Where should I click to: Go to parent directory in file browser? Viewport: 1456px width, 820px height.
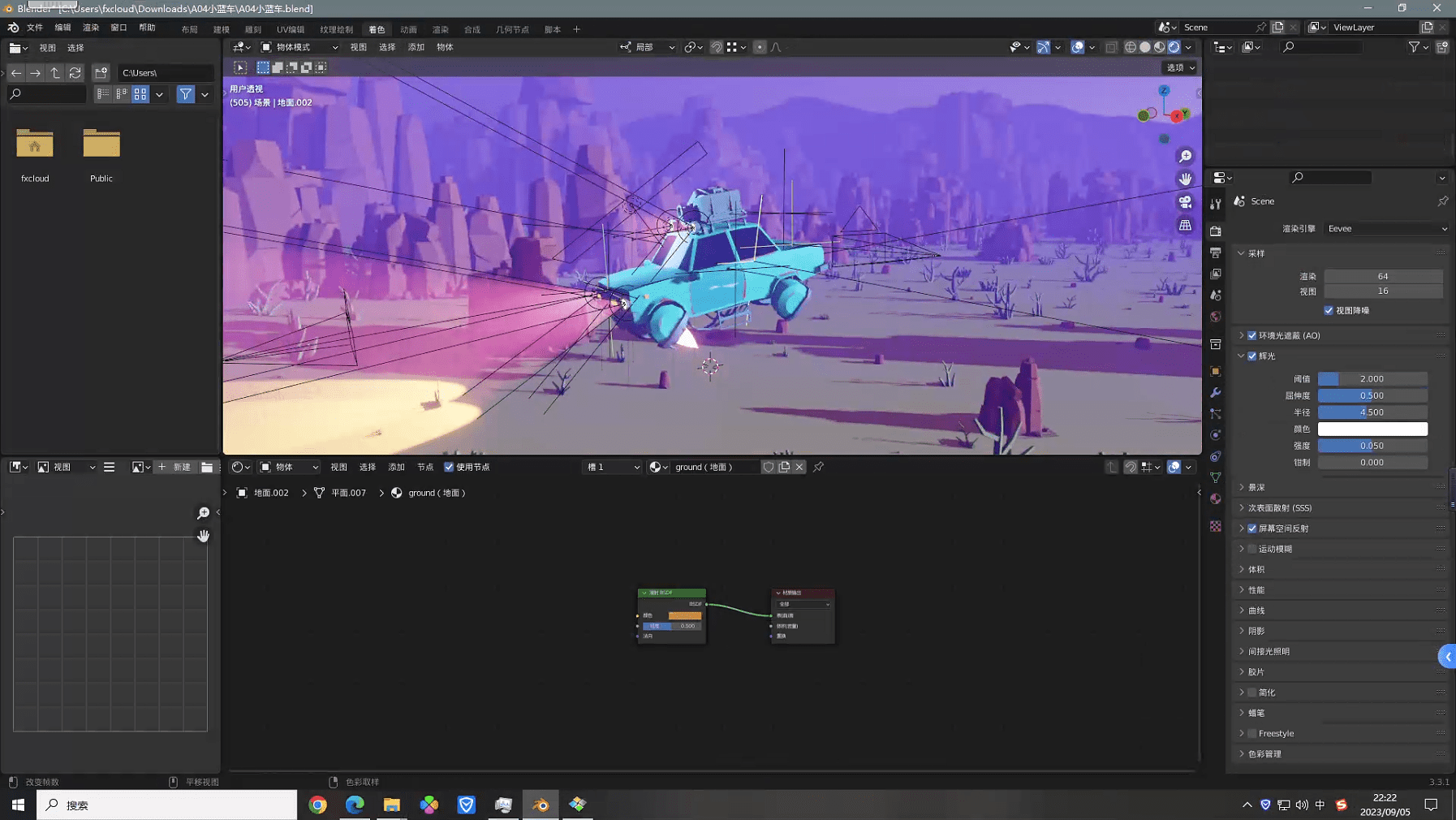pyautogui.click(x=55, y=73)
